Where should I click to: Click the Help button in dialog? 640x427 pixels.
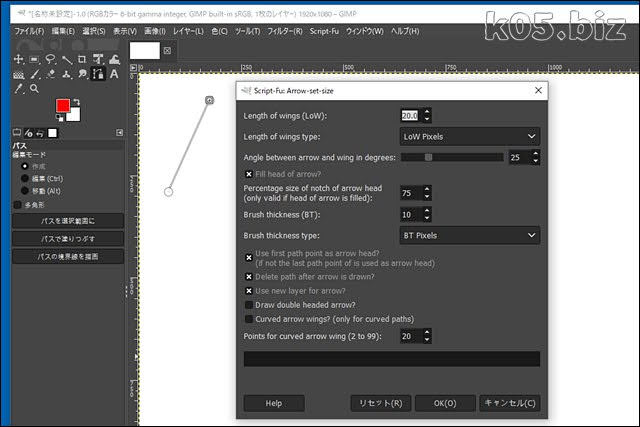[x=274, y=403]
